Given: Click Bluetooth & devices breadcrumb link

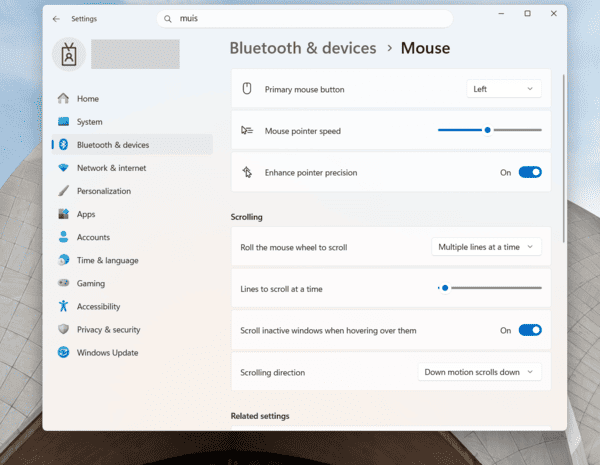Looking at the screenshot, I should (303, 48).
